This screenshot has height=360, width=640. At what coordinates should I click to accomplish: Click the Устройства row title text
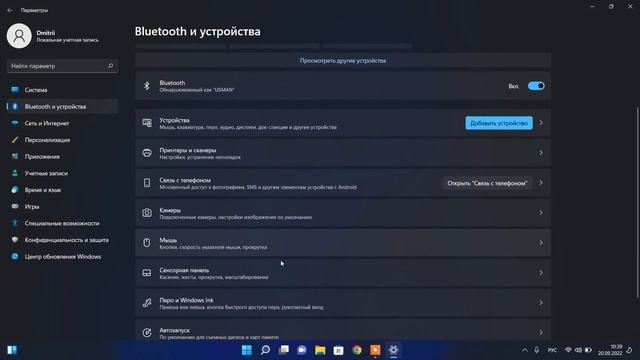tap(174, 120)
